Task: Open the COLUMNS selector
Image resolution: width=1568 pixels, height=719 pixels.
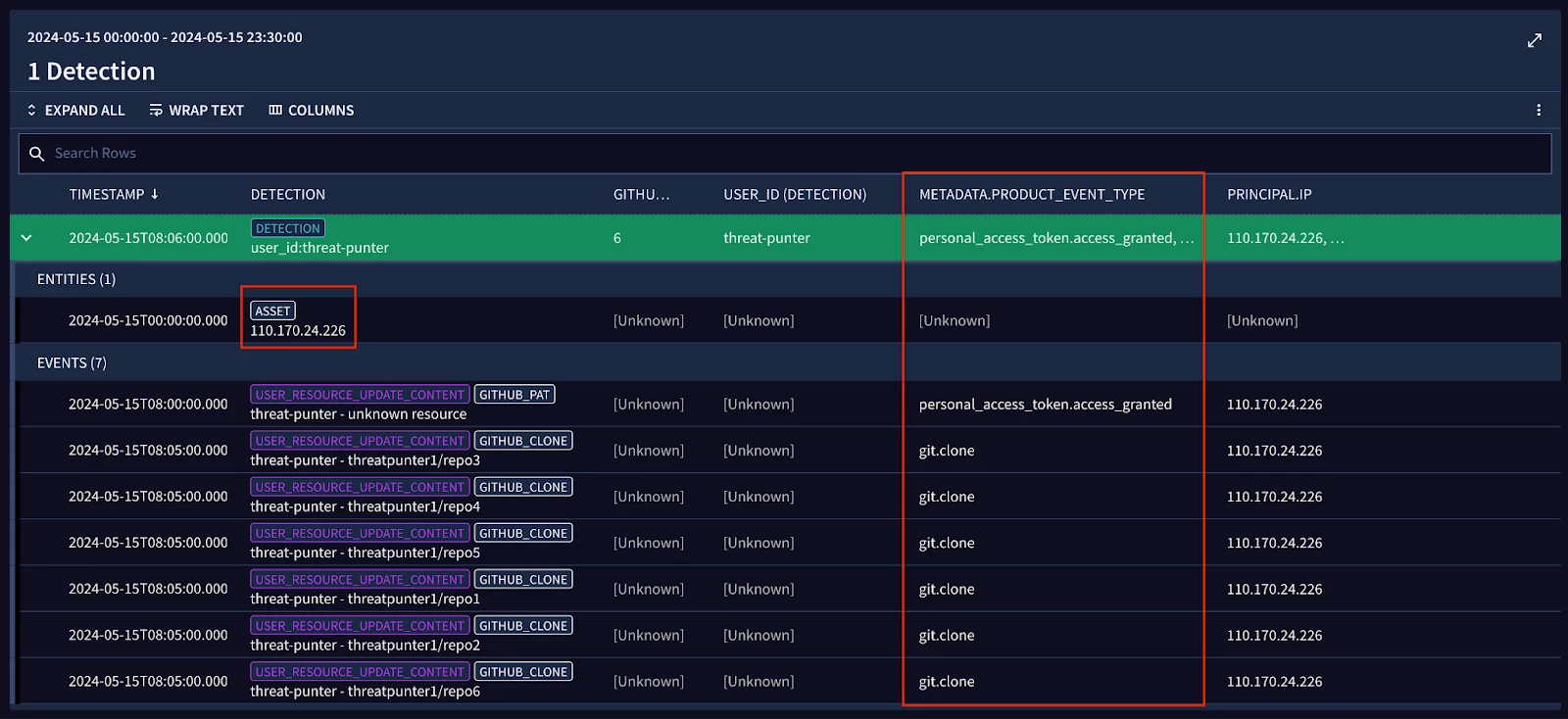Action: (312, 111)
